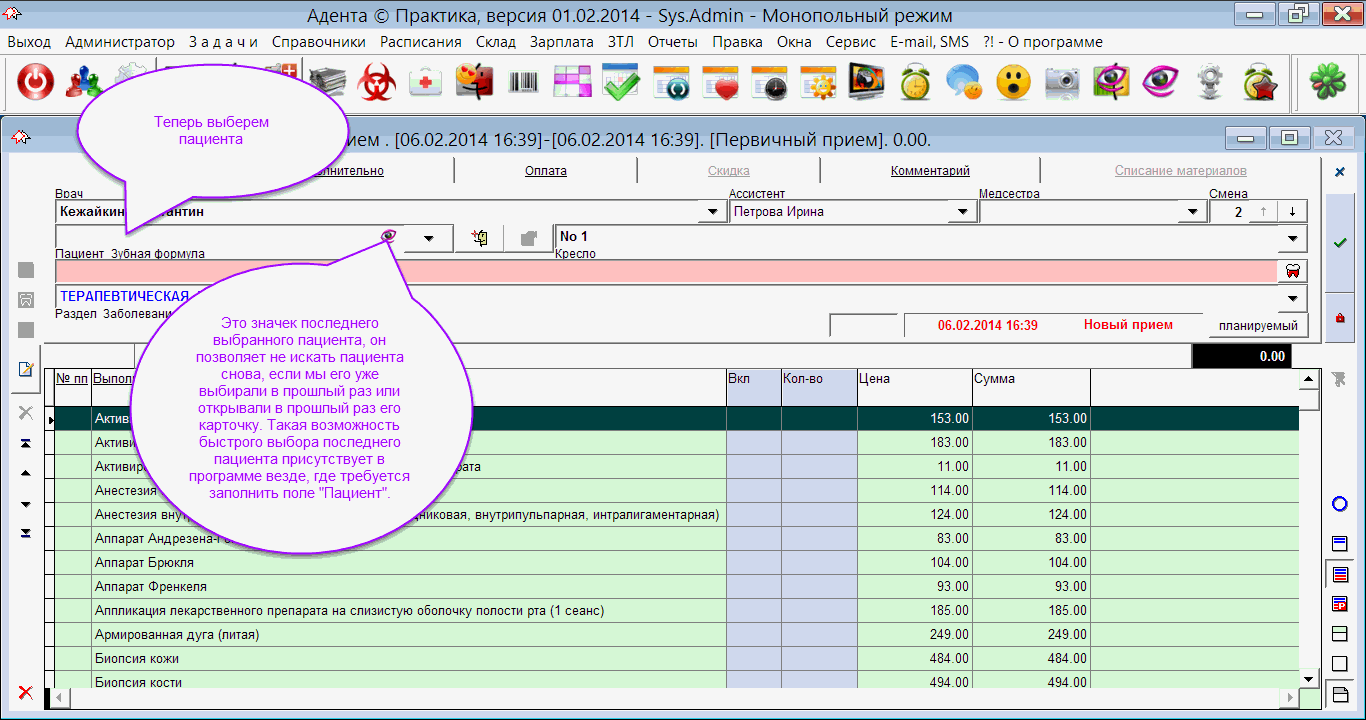Click the alarm clock toolbar icon
1366x720 pixels.
coord(915,82)
